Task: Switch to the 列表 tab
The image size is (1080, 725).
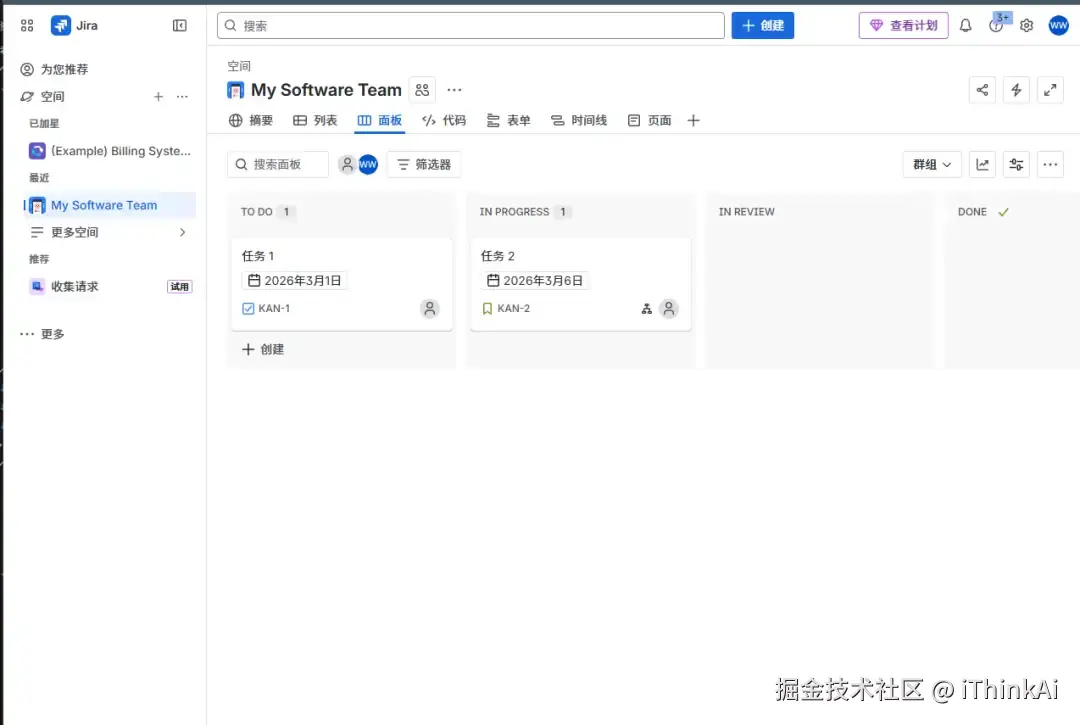Action: 315,120
